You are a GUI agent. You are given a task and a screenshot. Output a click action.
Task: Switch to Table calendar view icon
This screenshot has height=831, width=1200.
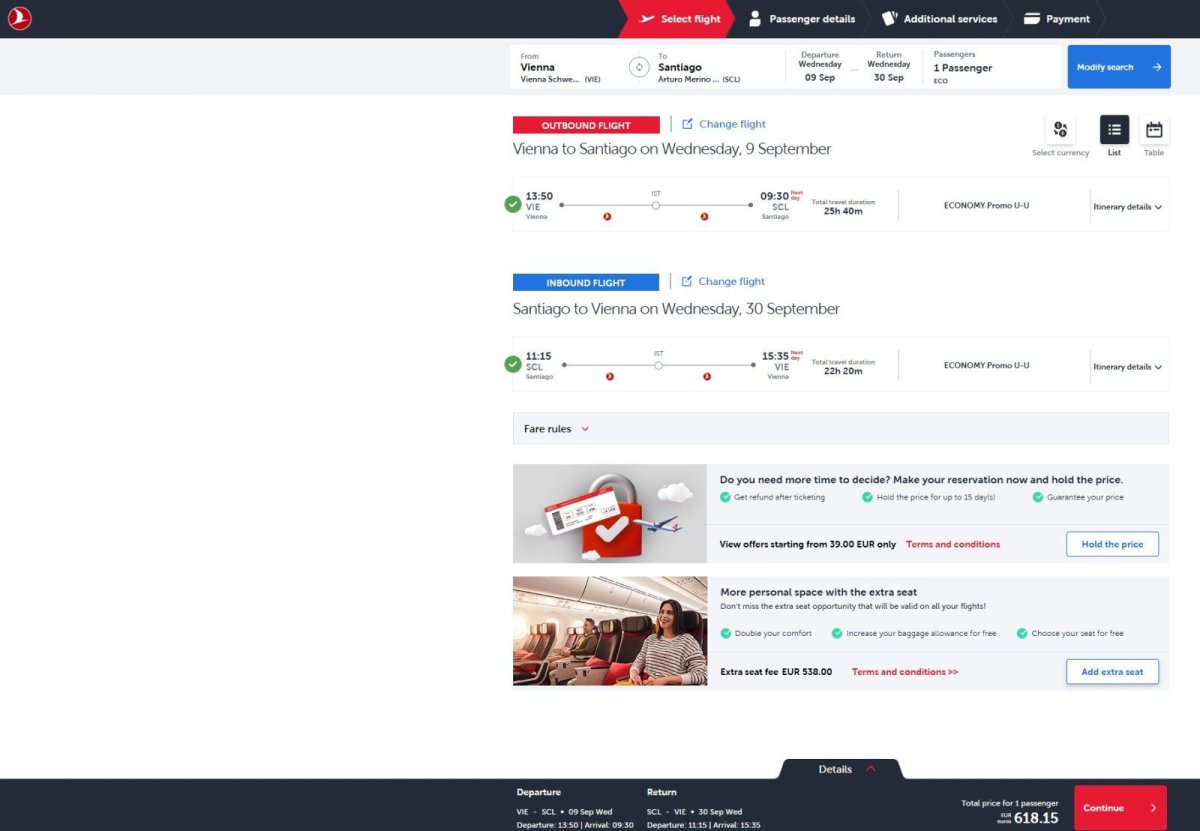tap(1154, 130)
